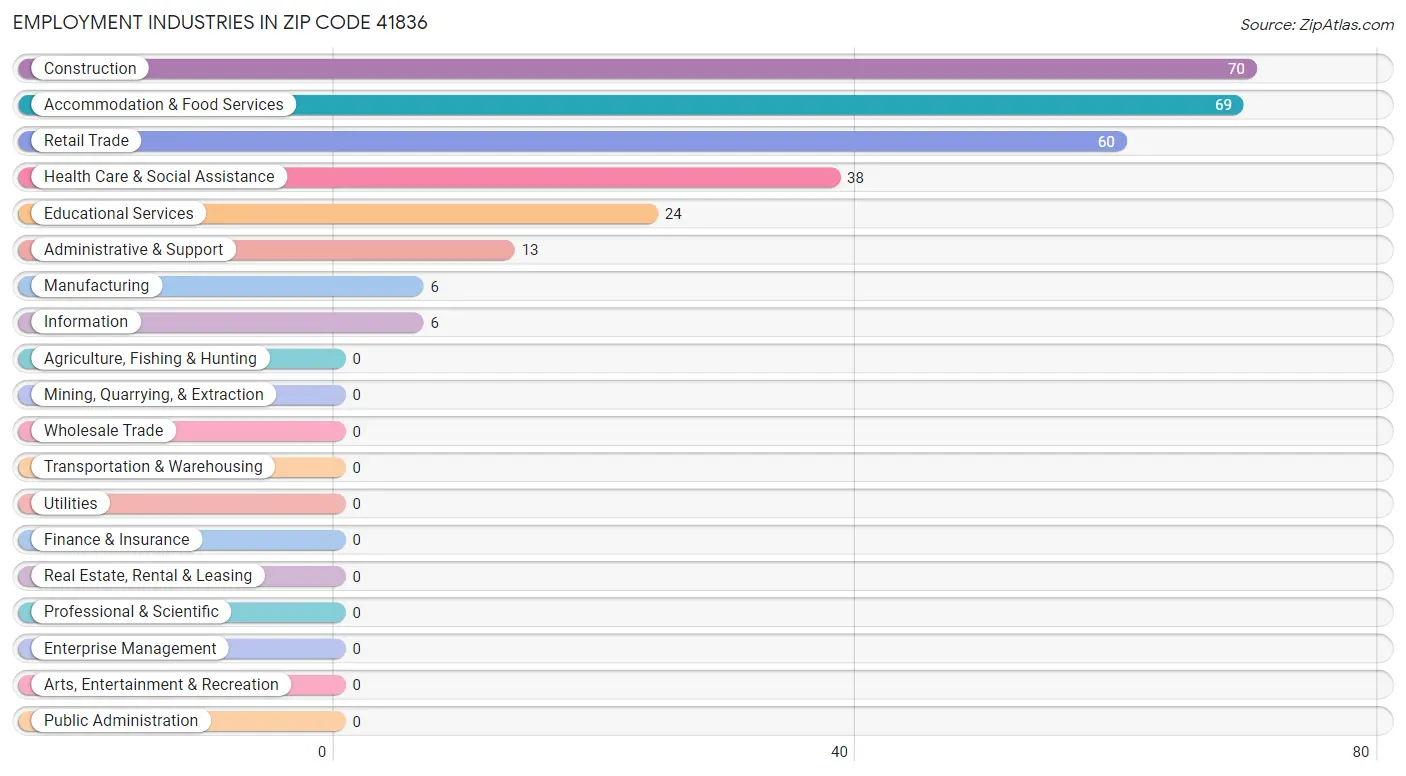Click the axis tick label 40
Image resolution: width=1406 pixels, height=776 pixels.
[839, 752]
